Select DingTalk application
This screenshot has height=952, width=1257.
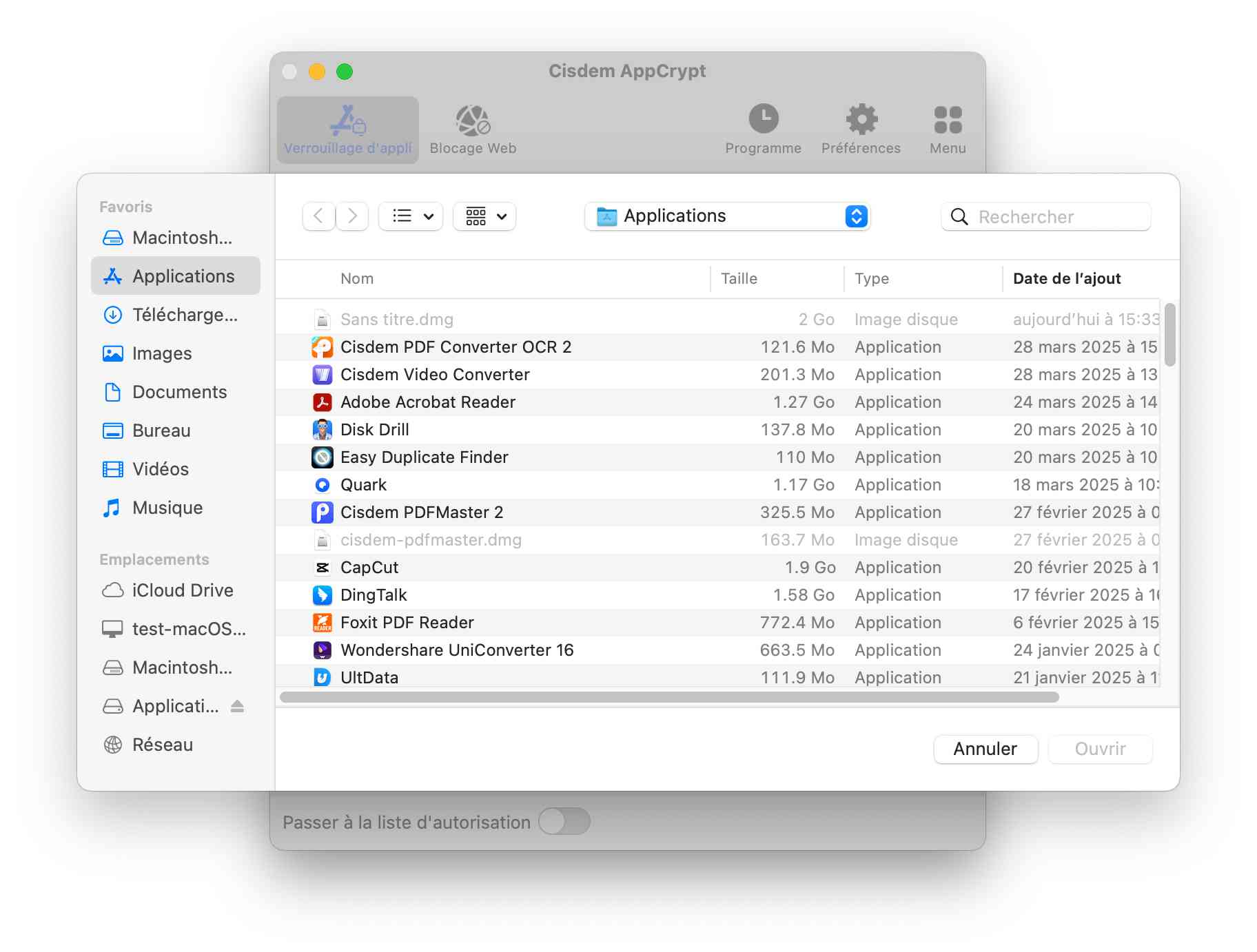click(x=717, y=595)
